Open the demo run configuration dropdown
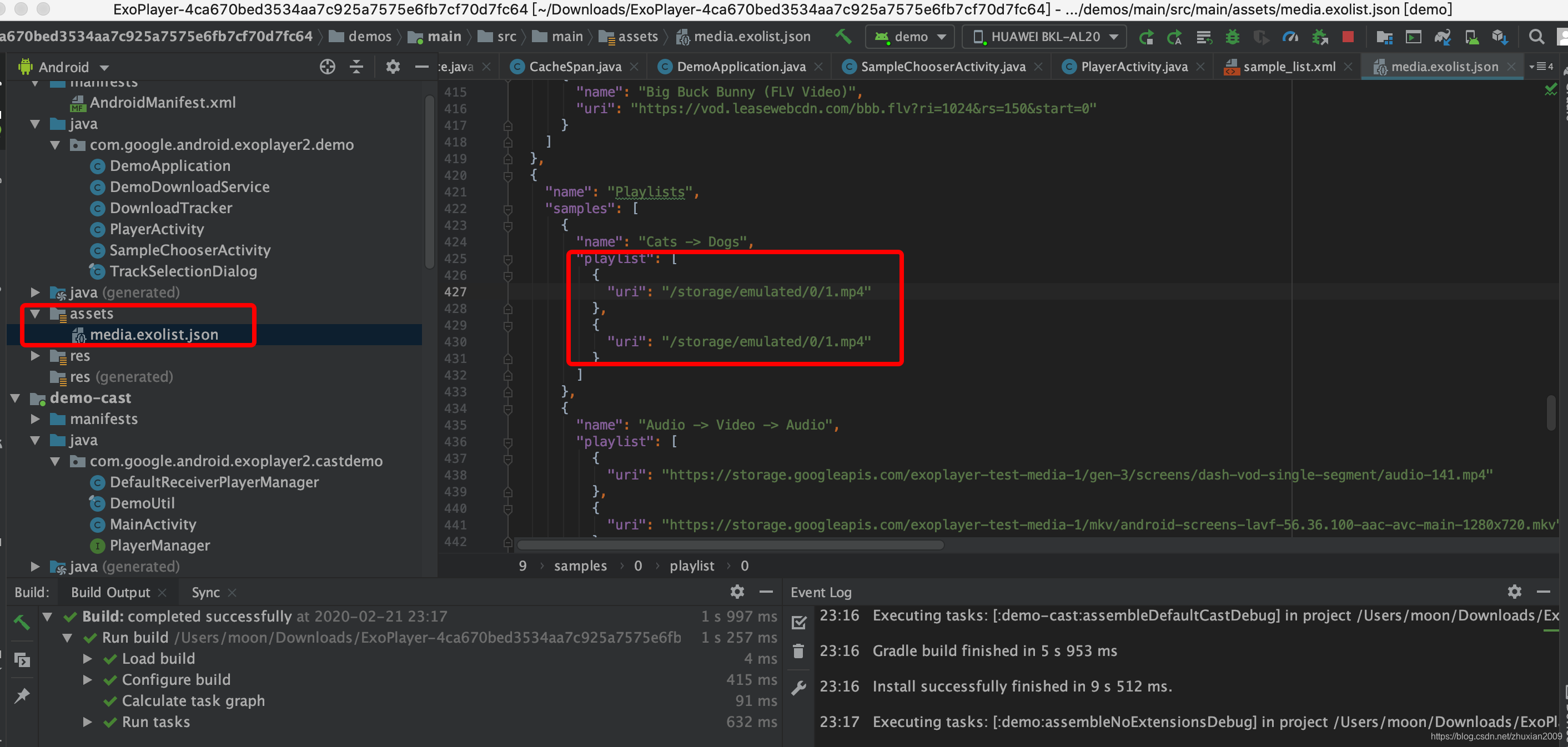The image size is (1568, 747). coord(910,37)
